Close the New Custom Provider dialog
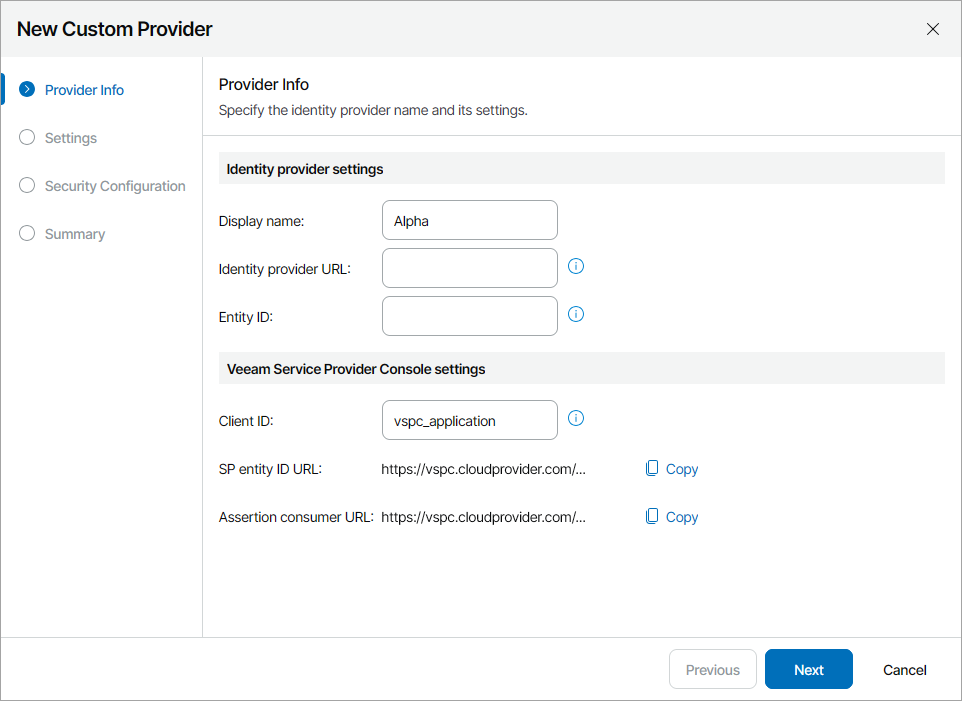962x701 pixels. tap(933, 29)
